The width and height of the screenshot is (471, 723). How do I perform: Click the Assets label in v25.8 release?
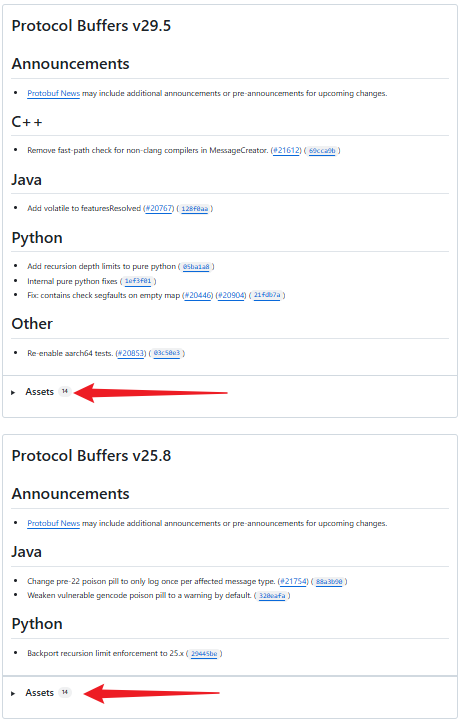coord(40,693)
